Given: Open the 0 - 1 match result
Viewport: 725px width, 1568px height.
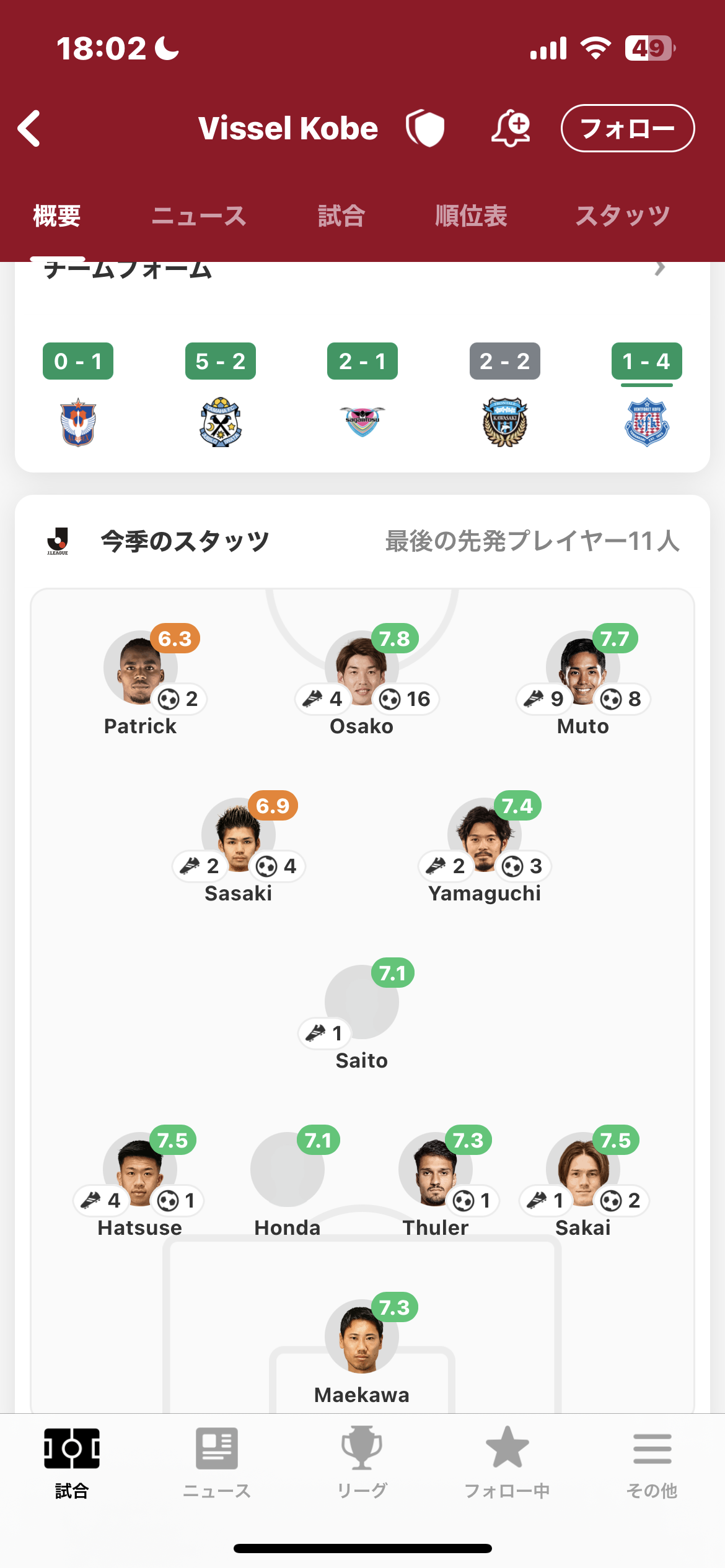Looking at the screenshot, I should pos(78,361).
